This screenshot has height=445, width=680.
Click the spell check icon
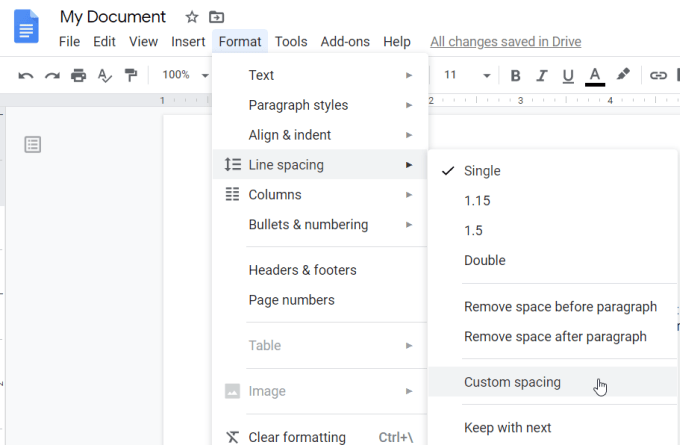tap(104, 75)
